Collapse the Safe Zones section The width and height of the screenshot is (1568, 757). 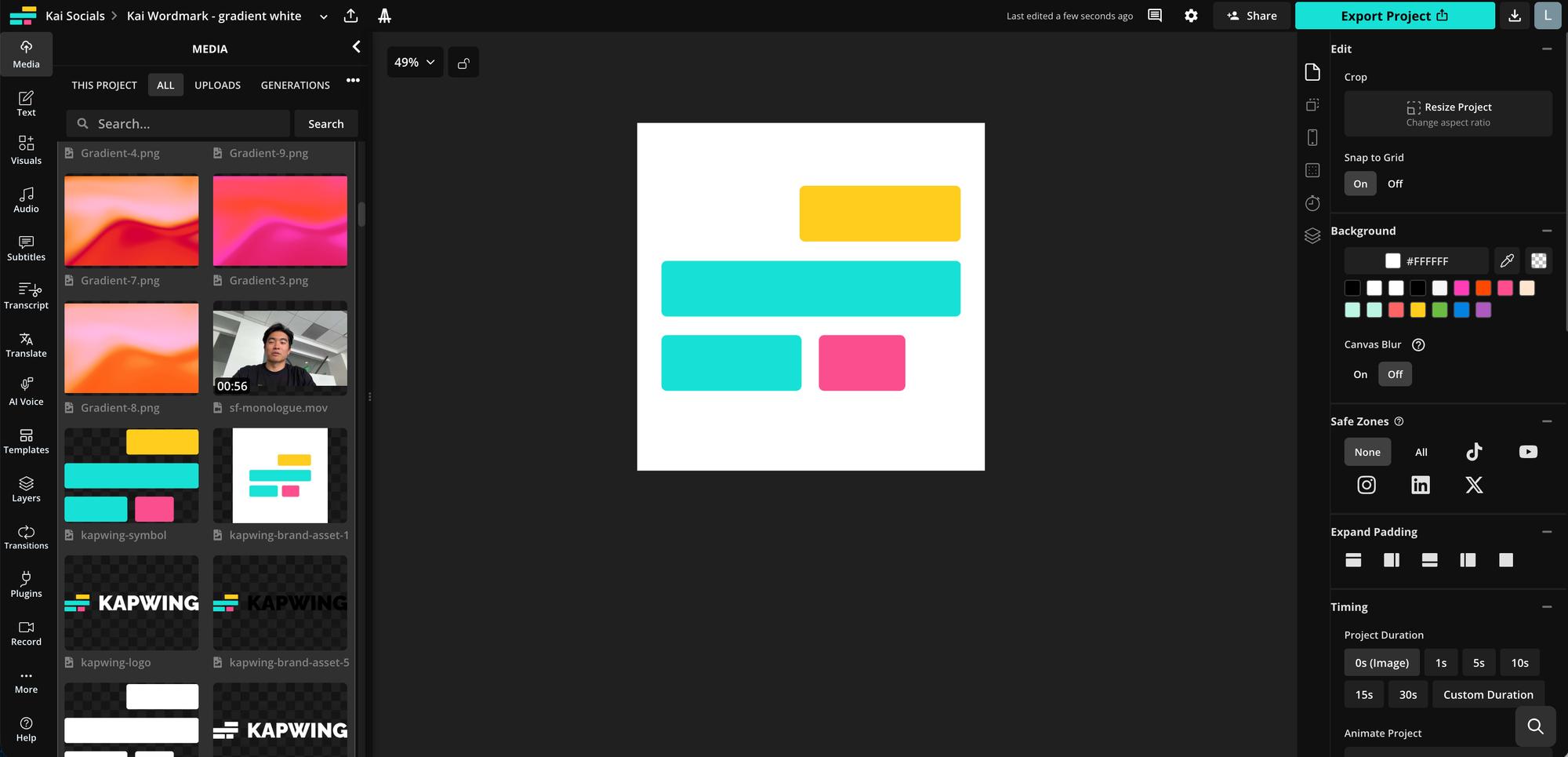point(1547,421)
